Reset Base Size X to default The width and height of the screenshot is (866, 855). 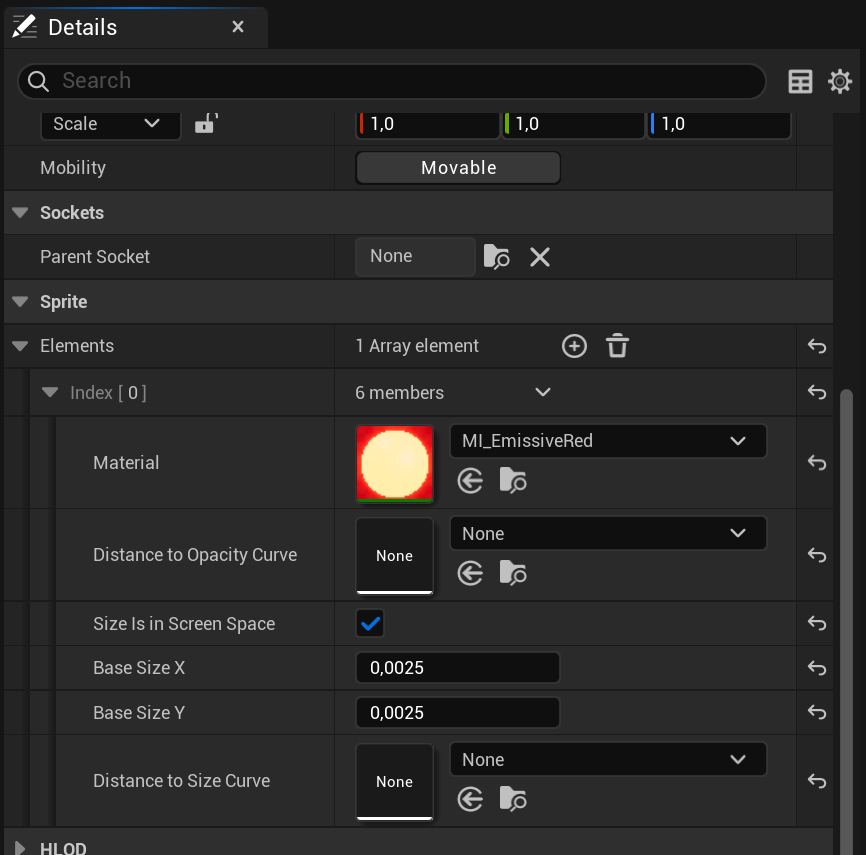[816, 668]
